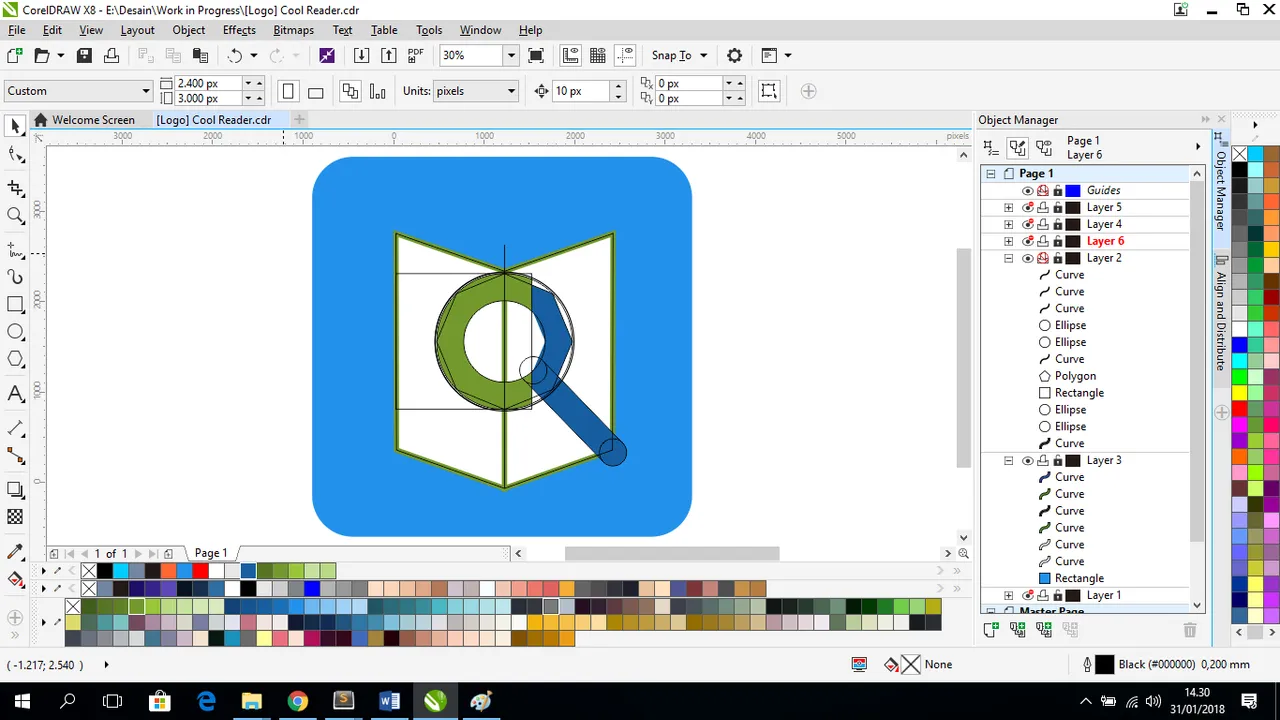The width and height of the screenshot is (1280, 720).
Task: Click the New document icon
Action: click(15, 56)
